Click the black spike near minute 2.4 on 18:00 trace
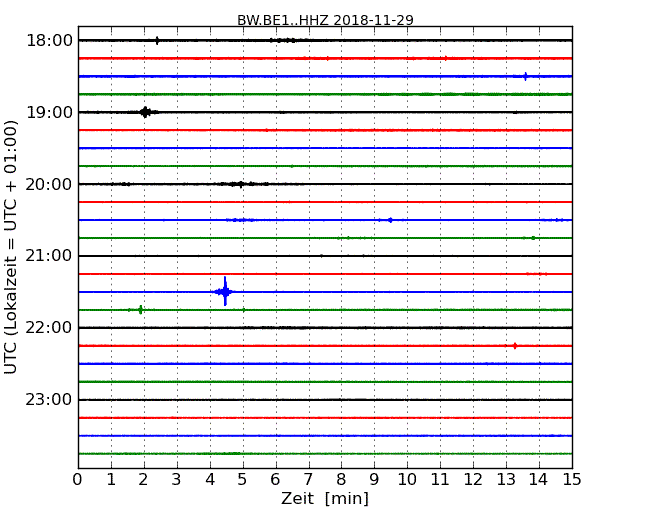 [157, 41]
